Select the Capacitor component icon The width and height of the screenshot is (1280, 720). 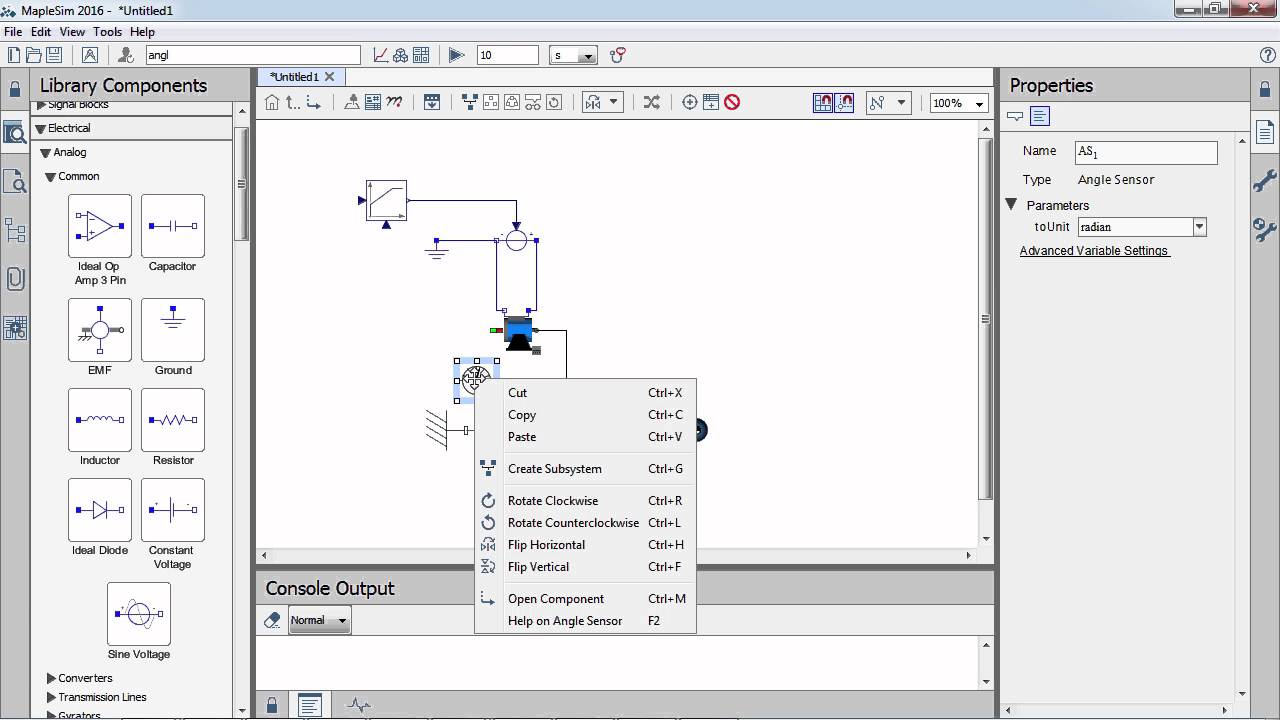coord(173,226)
